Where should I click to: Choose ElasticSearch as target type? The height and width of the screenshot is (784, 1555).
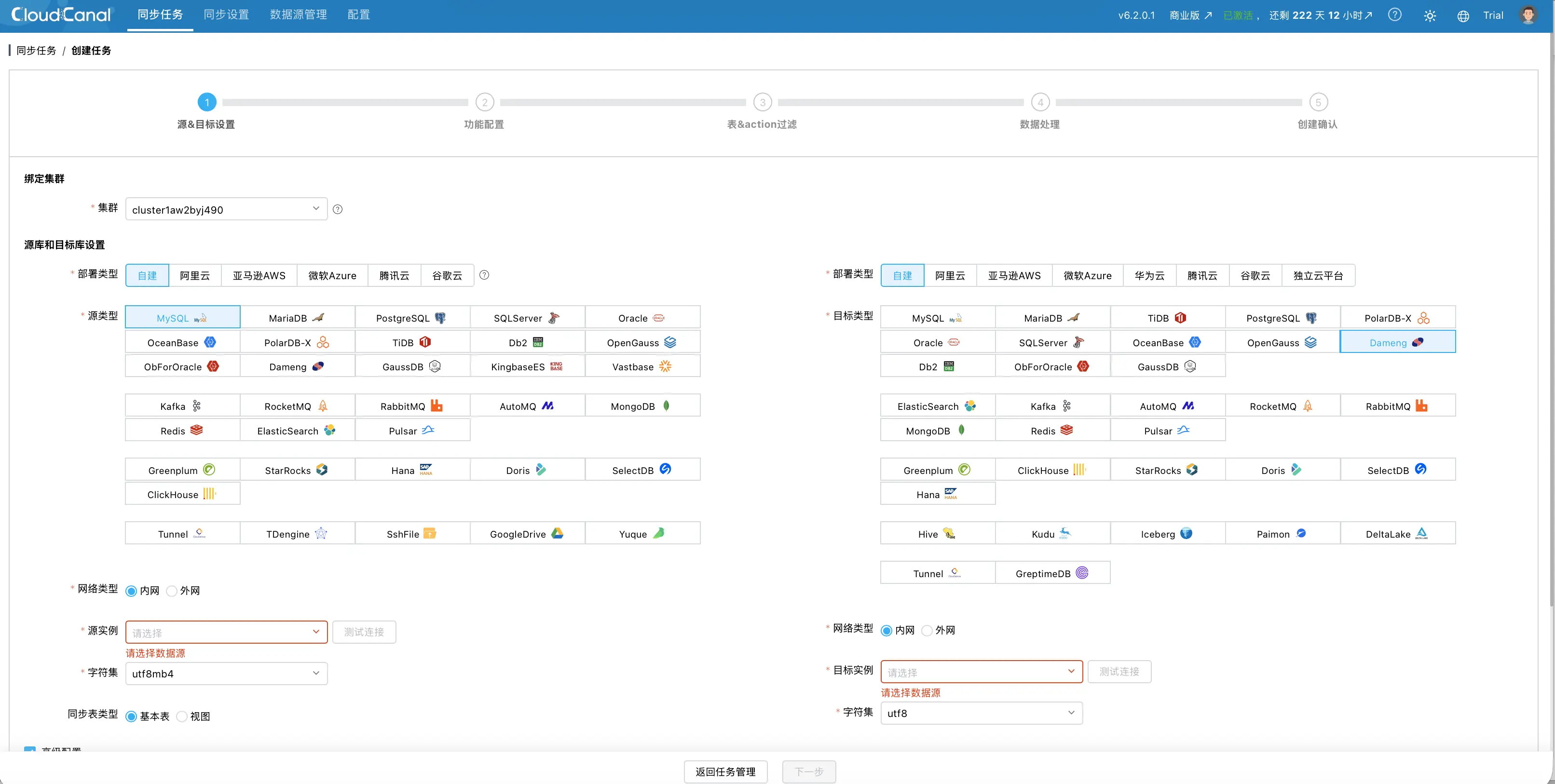point(938,406)
